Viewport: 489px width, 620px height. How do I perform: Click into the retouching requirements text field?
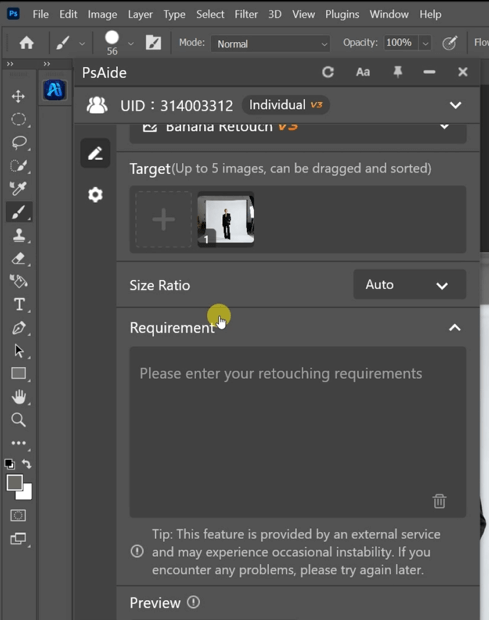coord(298,432)
